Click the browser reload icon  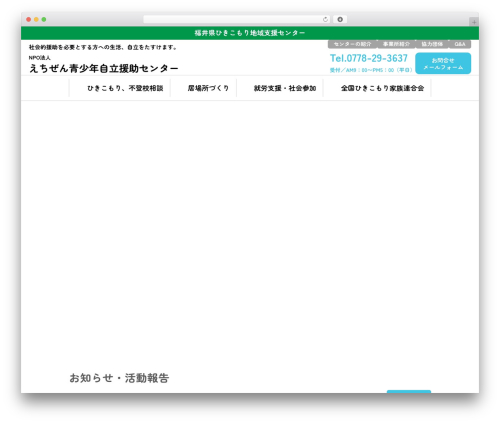point(325,19)
